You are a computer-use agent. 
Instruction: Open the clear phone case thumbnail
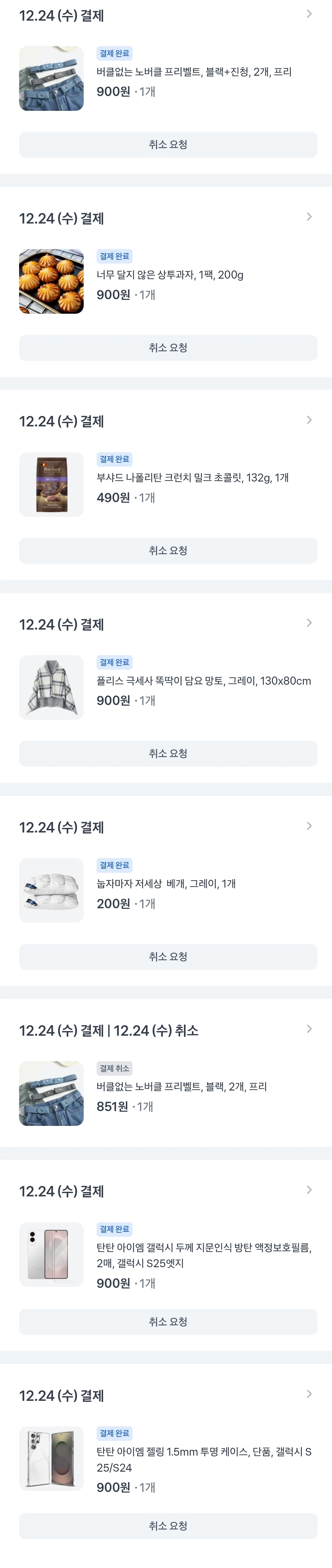51,1458
